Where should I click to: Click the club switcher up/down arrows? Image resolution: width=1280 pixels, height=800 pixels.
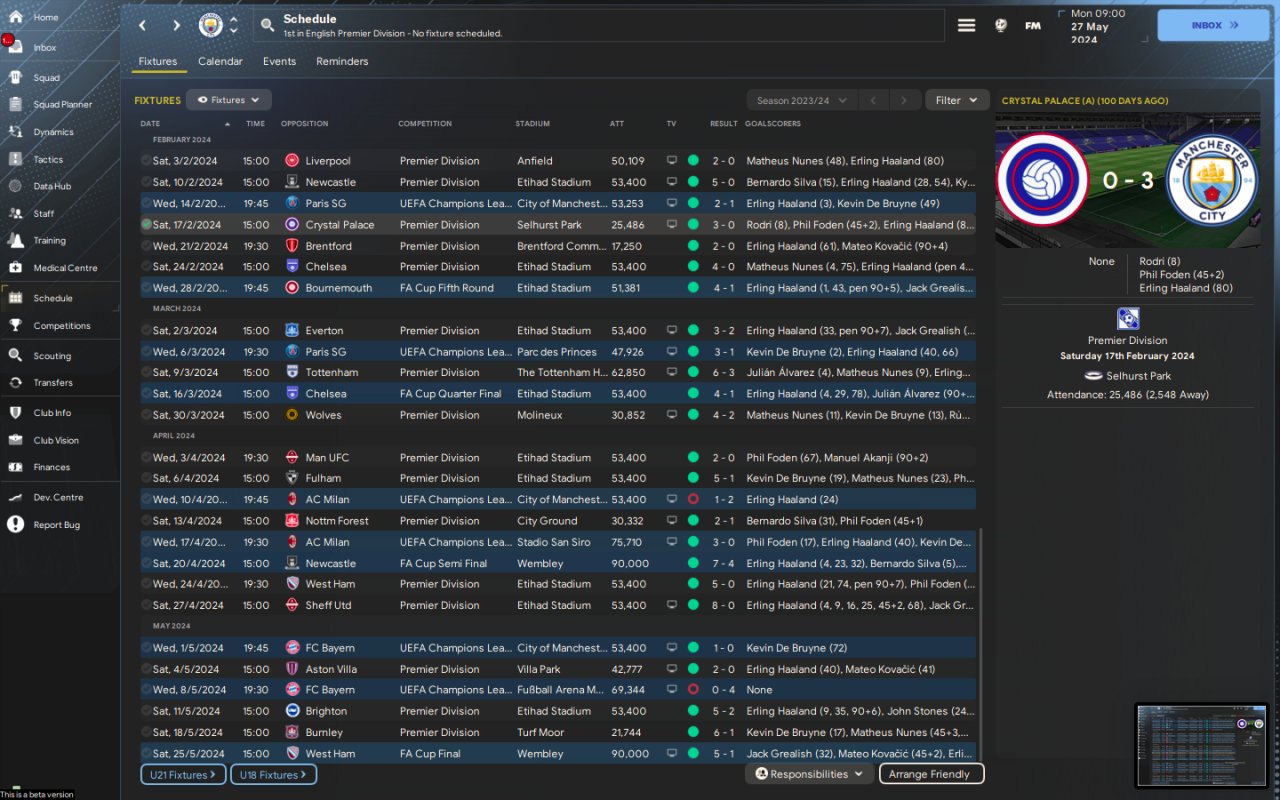[x=234, y=25]
